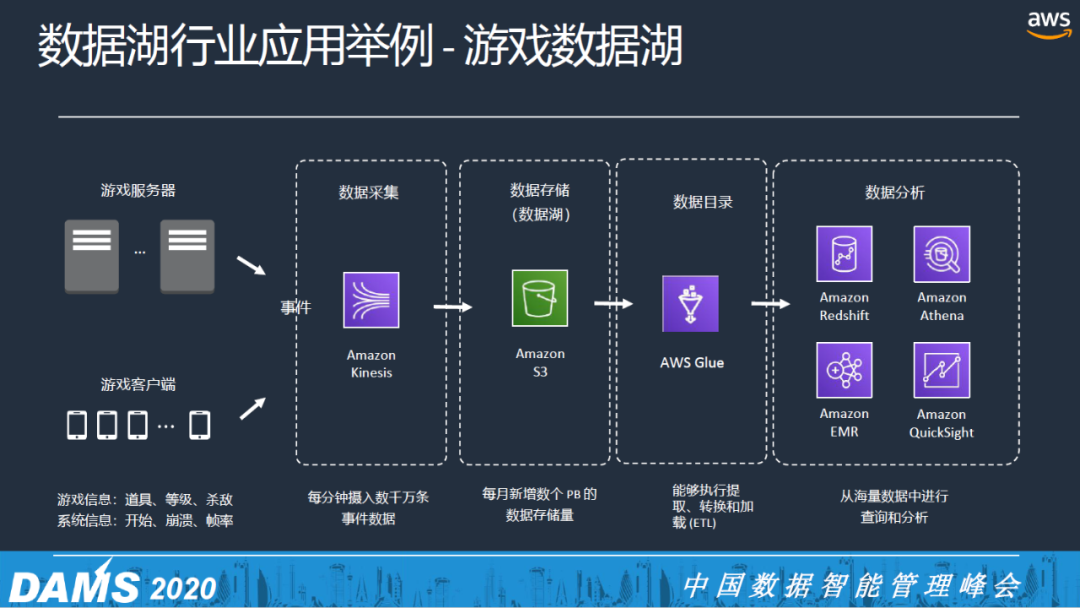Screen dimensions: 1080x608
Task: Click the Amazon Athena label text
Action: pos(942,306)
